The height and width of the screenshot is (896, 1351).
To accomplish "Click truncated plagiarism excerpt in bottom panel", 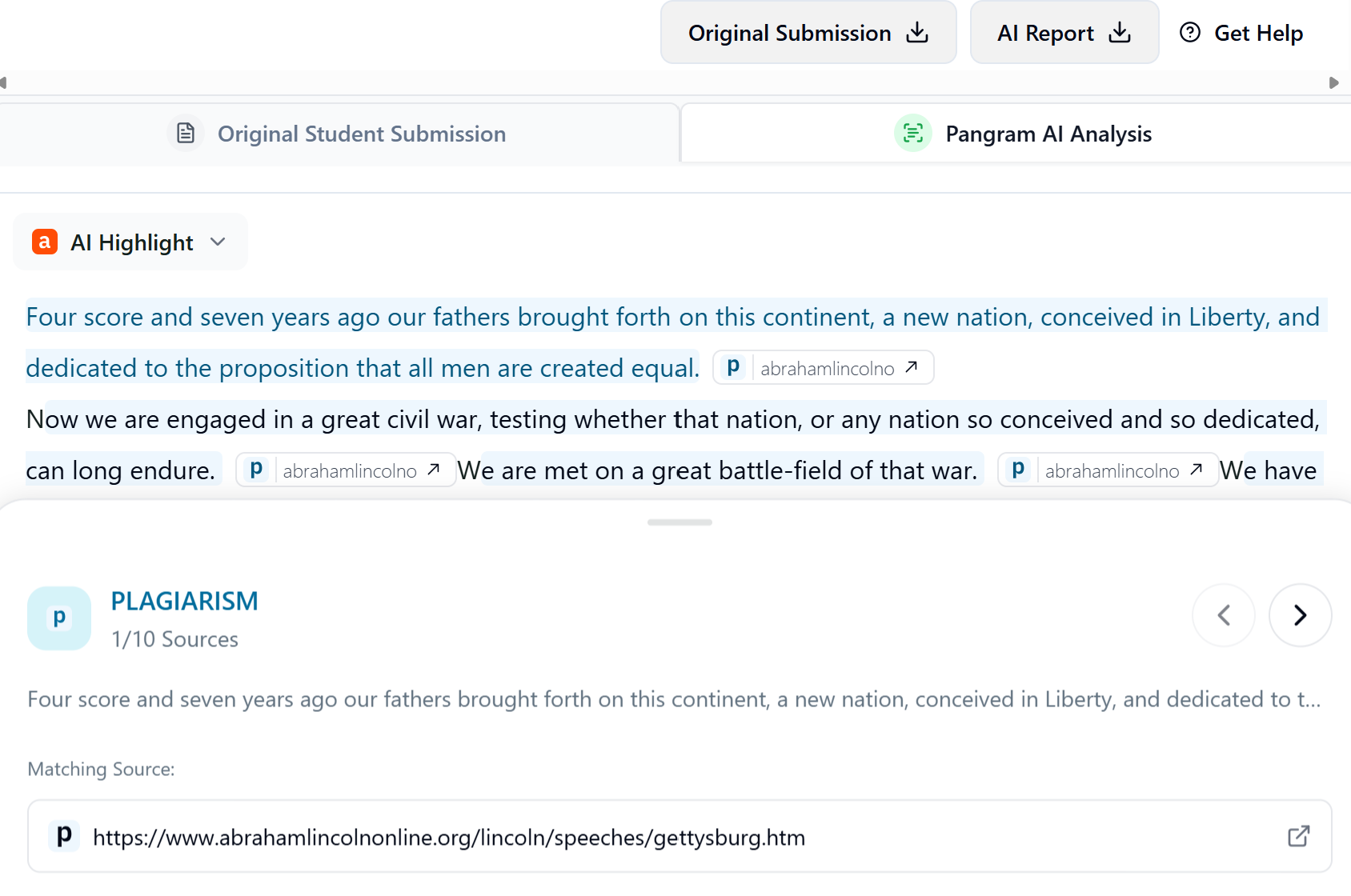I will pos(674,699).
